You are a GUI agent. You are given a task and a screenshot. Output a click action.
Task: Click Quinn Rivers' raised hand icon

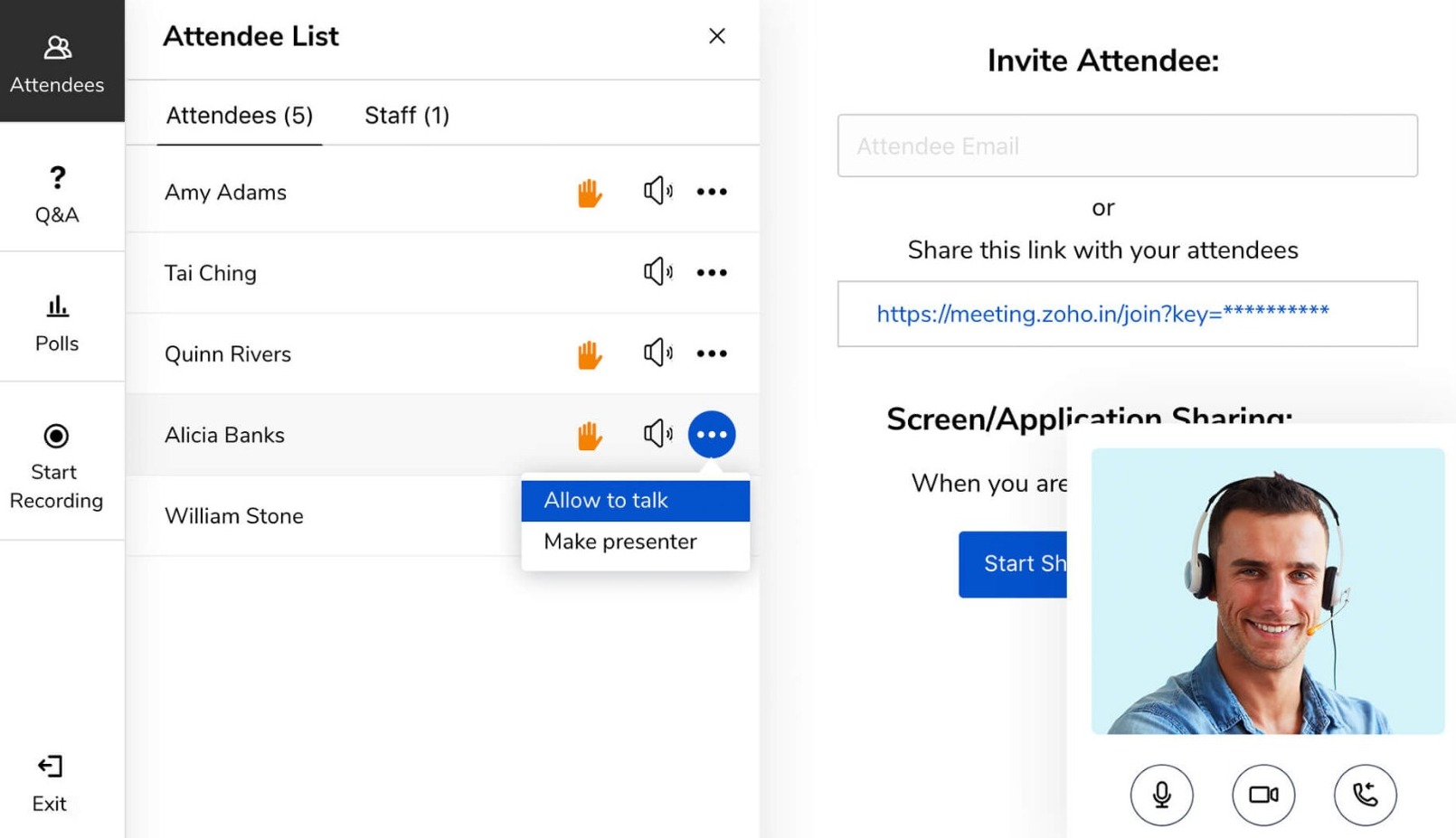coord(590,354)
